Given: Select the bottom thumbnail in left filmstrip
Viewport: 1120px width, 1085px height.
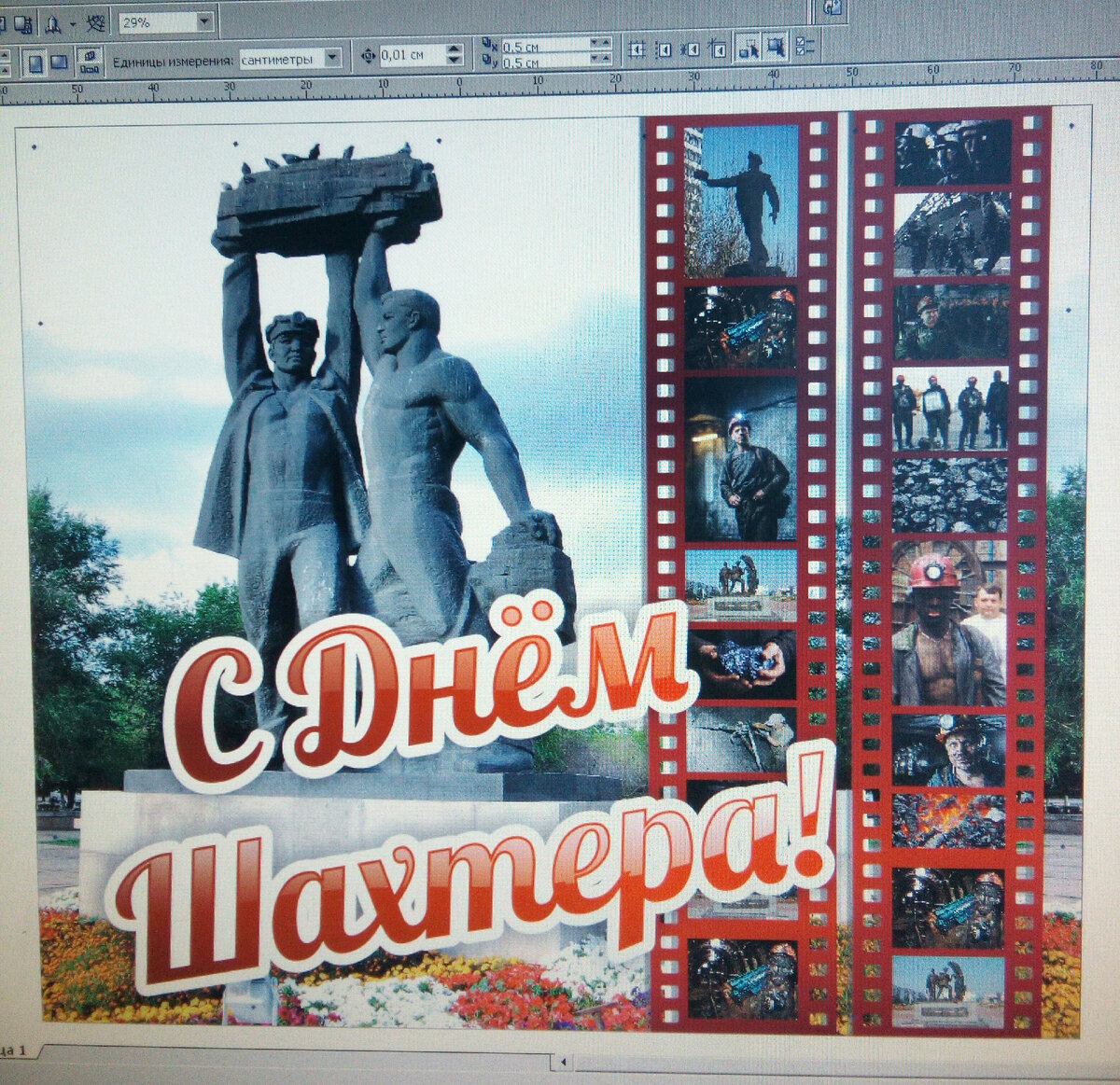Looking at the screenshot, I should coord(743,979).
